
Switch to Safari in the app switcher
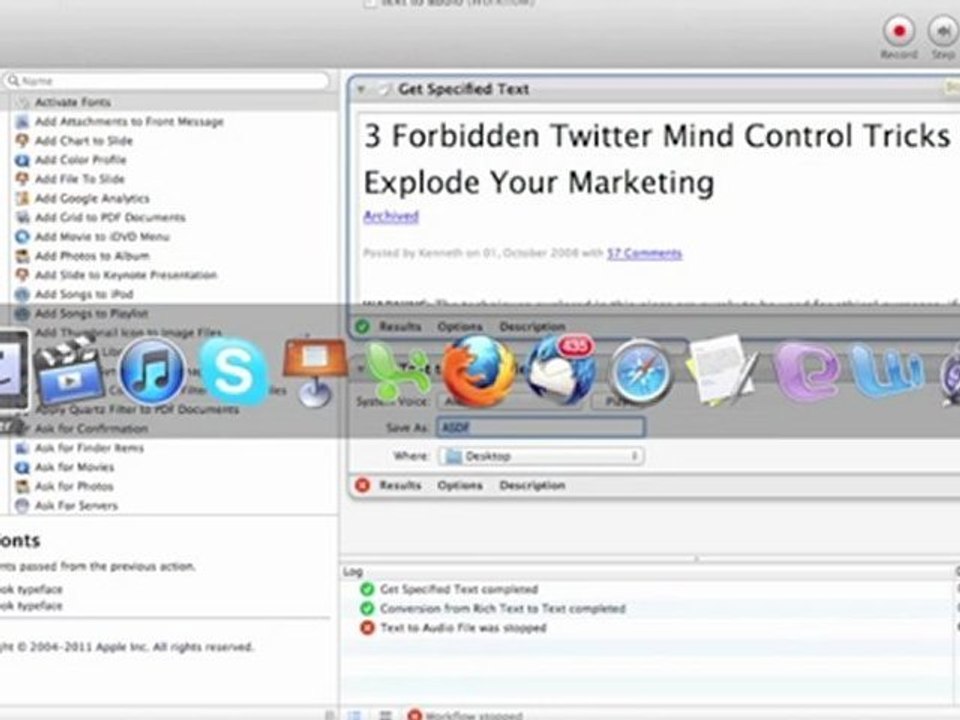[x=640, y=372]
